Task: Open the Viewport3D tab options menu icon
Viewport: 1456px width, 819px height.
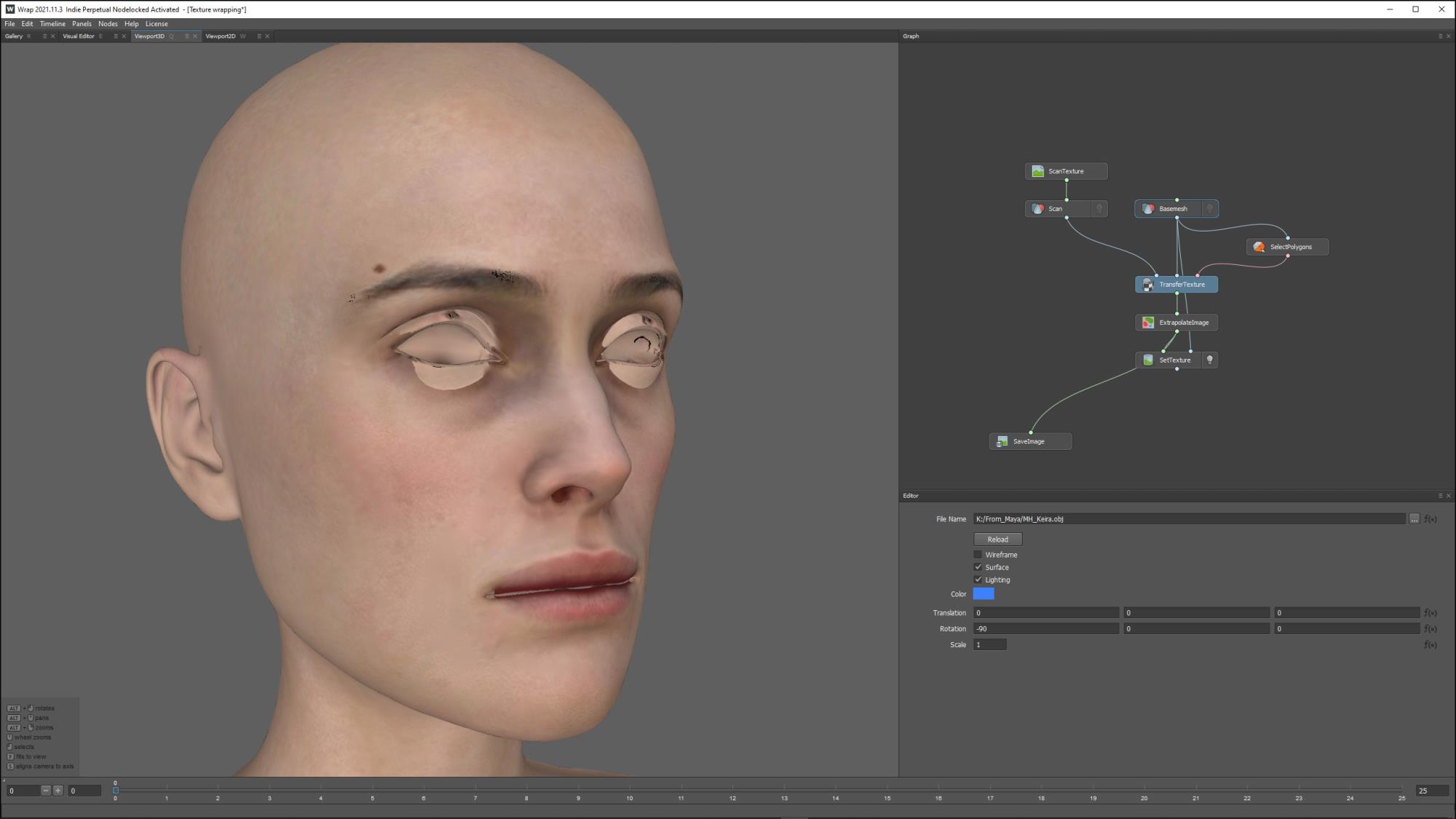Action: [x=187, y=36]
